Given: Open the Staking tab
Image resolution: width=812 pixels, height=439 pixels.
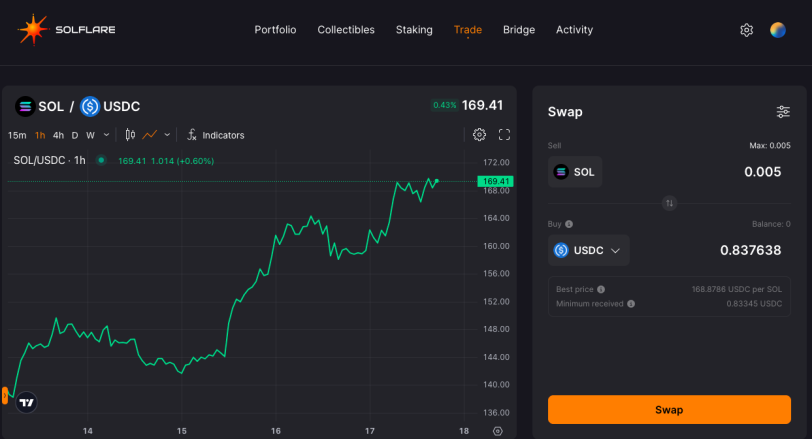Looking at the screenshot, I should pyautogui.click(x=414, y=30).
